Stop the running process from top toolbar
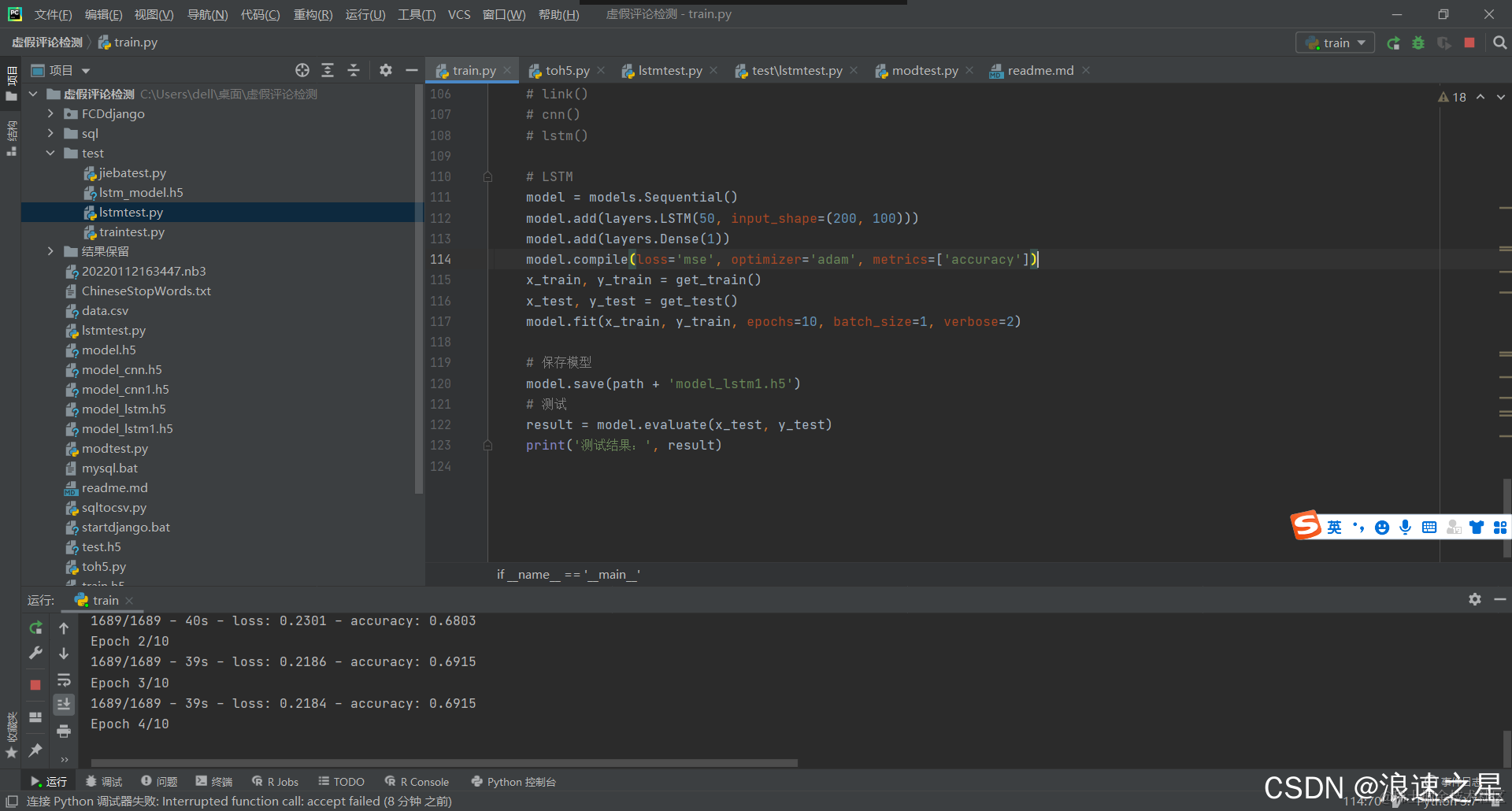Viewport: 1512px width, 811px height. (x=1469, y=43)
